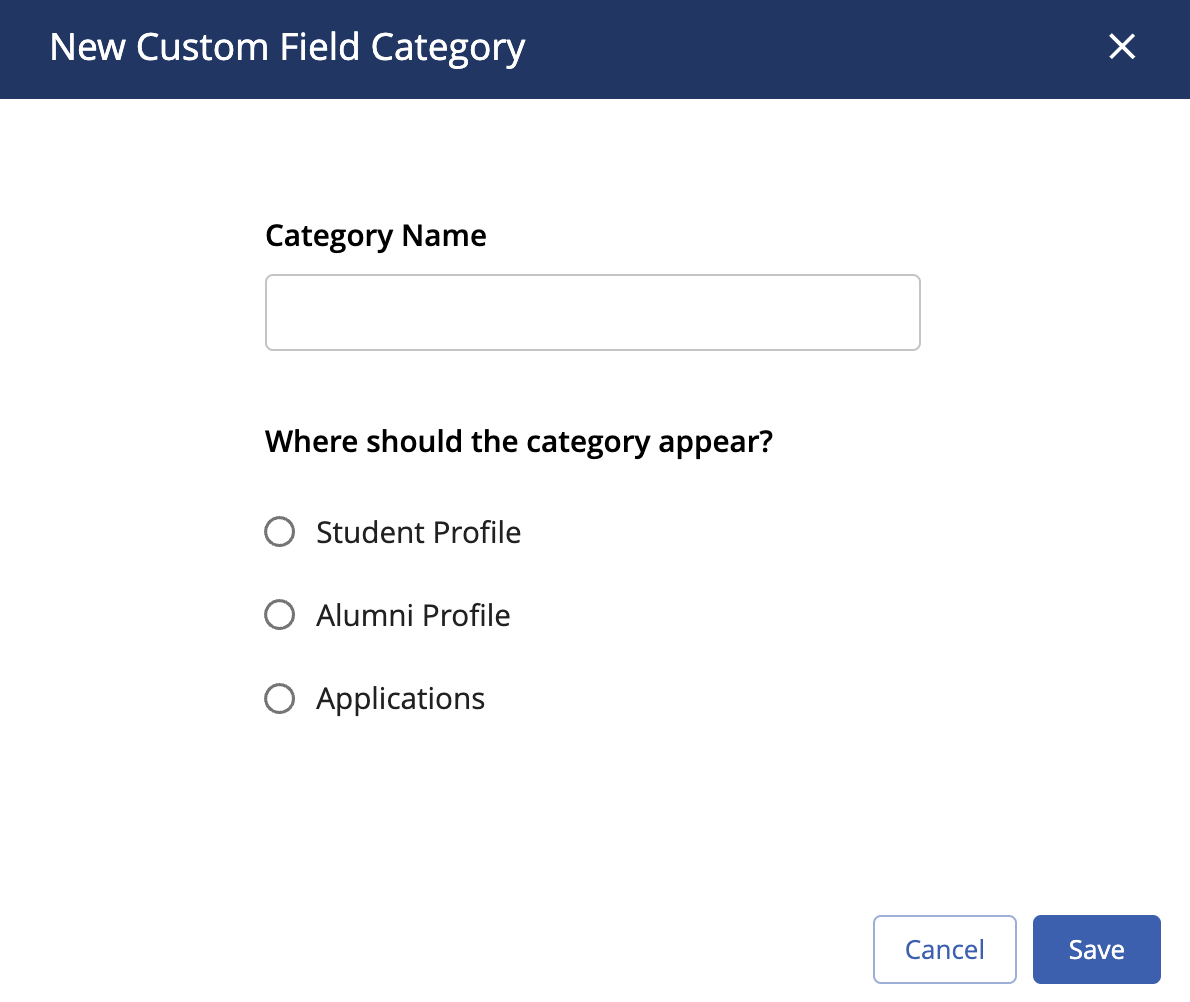Click the Cancel button
Screen dimensions: 1190x1002
pos(944,950)
